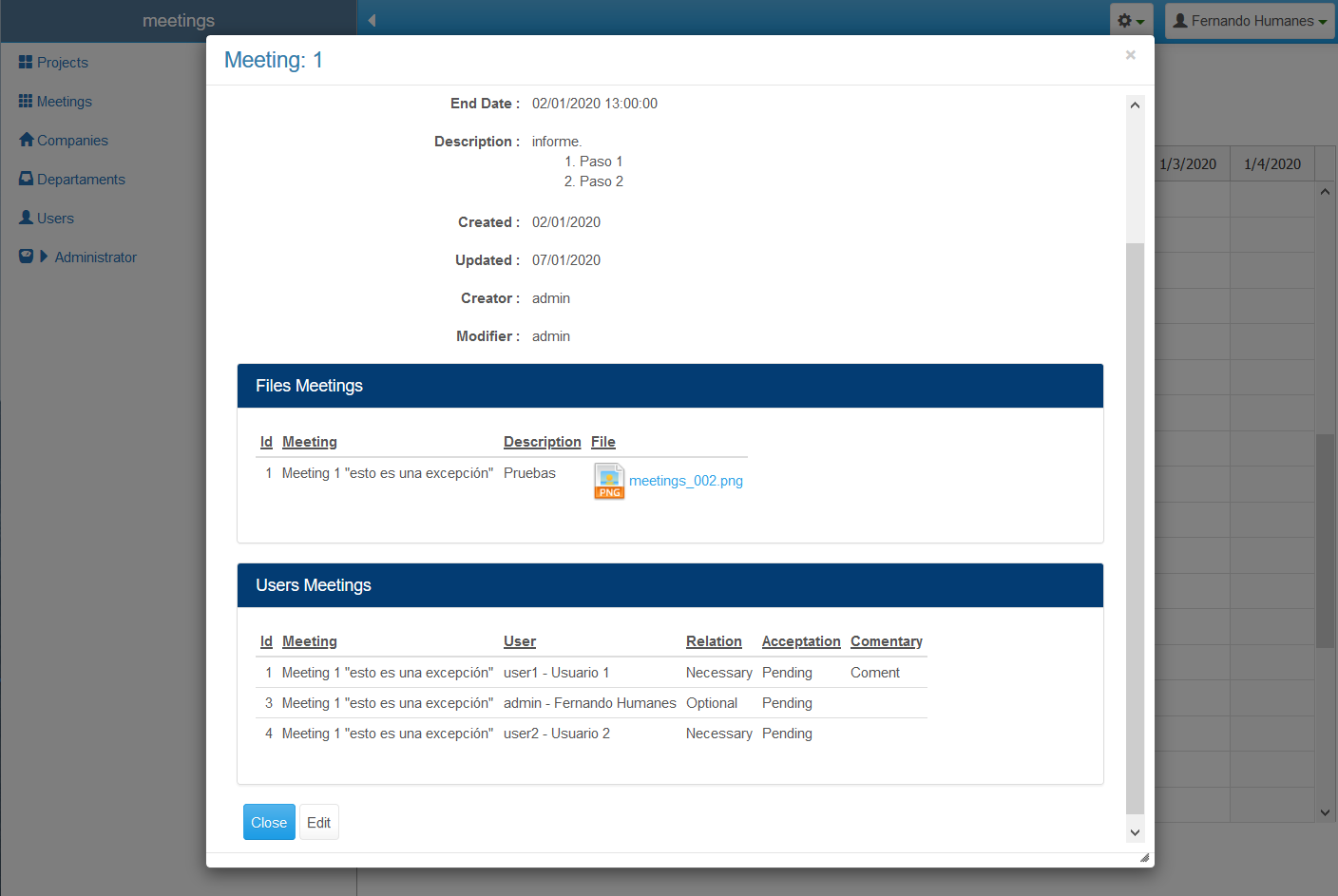The image size is (1338, 896).
Task: Click the dialog scrollbar up arrow
Action: click(1135, 105)
